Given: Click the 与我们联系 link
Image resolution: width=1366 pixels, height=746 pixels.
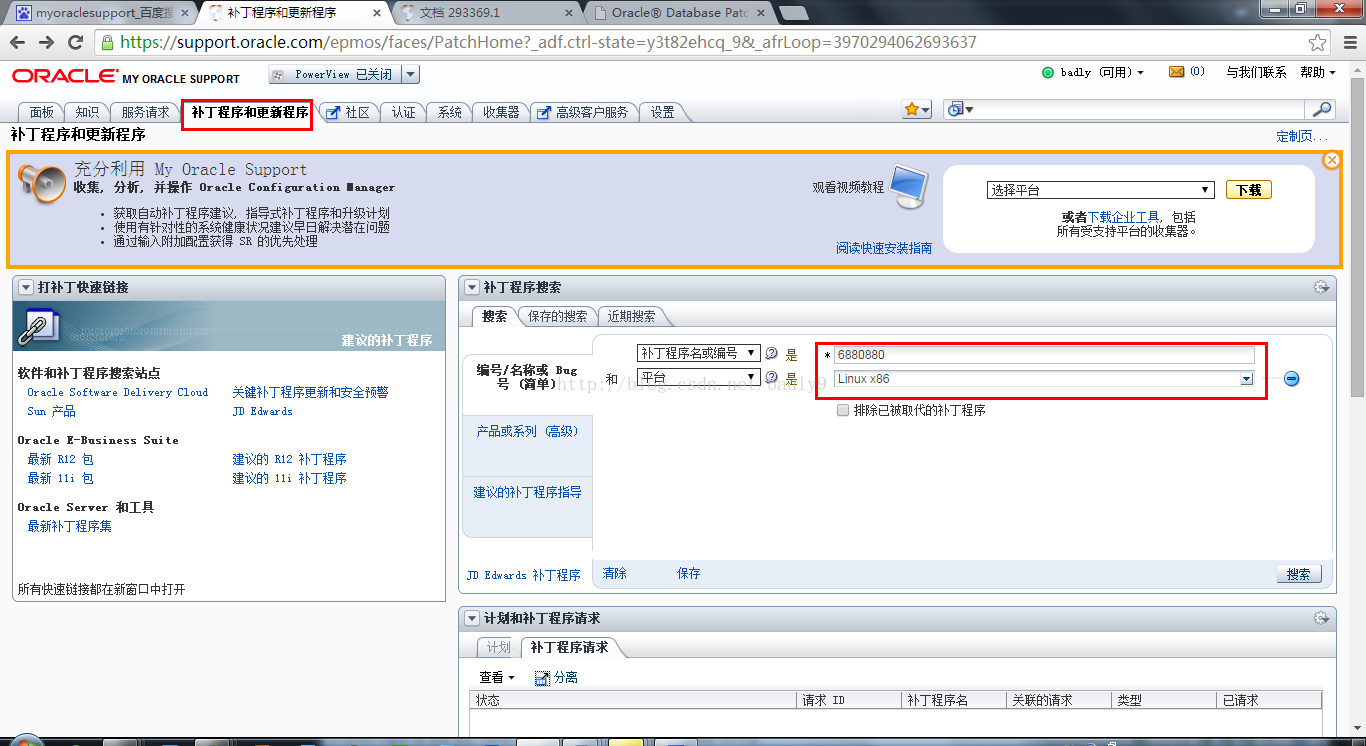Looking at the screenshot, I should coord(1256,72).
